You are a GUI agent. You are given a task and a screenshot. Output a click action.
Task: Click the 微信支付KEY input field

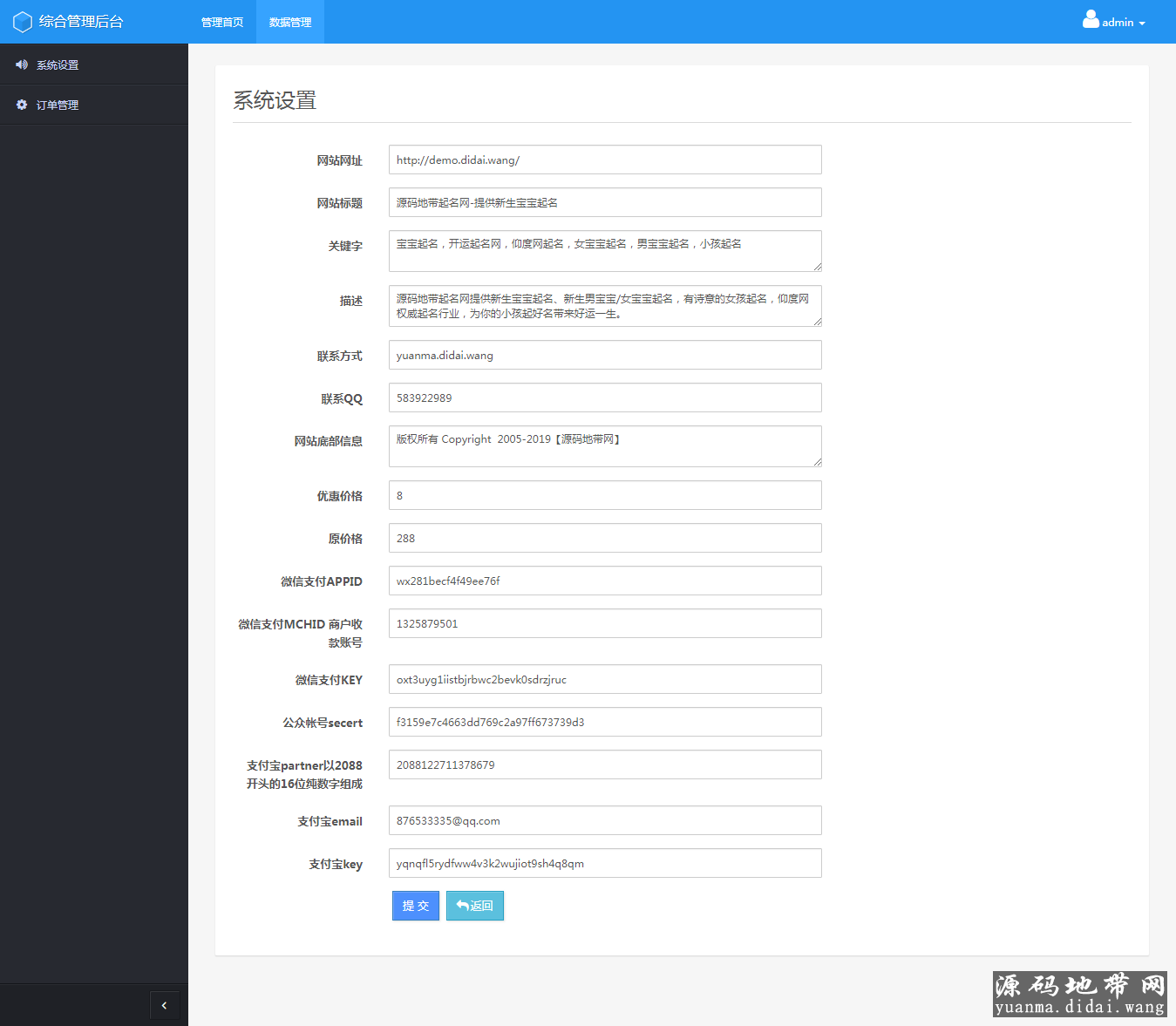605,679
